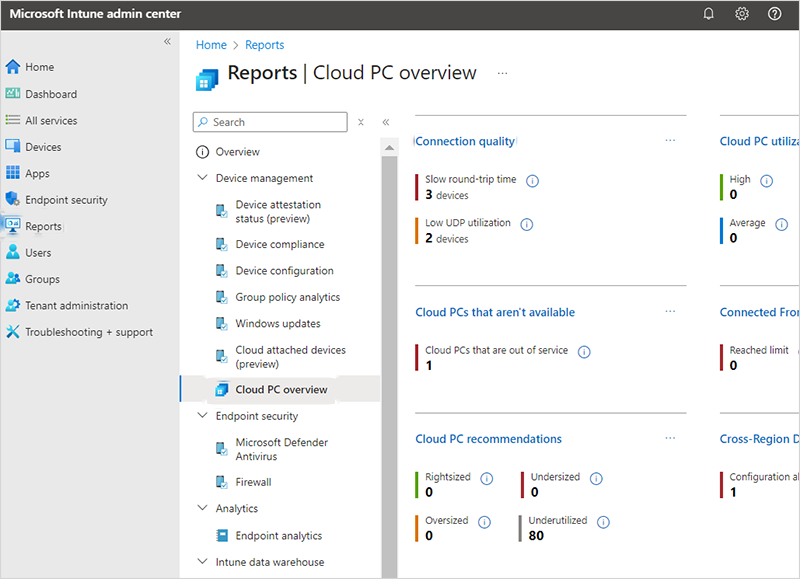This screenshot has width=800, height=579.
Task: Open more options for Connection quality card
Action: point(670,140)
